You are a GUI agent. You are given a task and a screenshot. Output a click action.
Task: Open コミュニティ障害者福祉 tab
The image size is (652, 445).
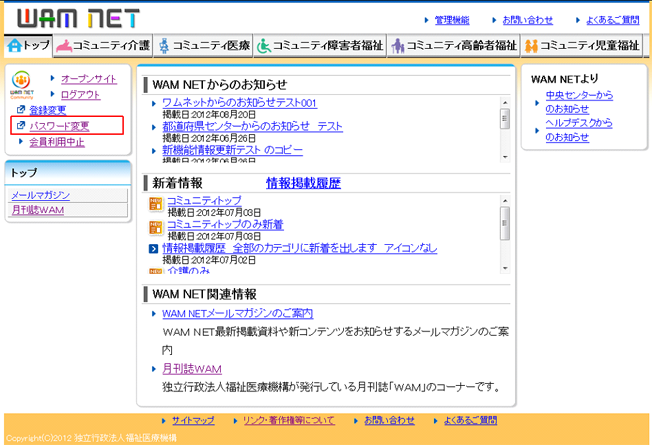pyautogui.click(x=320, y=45)
